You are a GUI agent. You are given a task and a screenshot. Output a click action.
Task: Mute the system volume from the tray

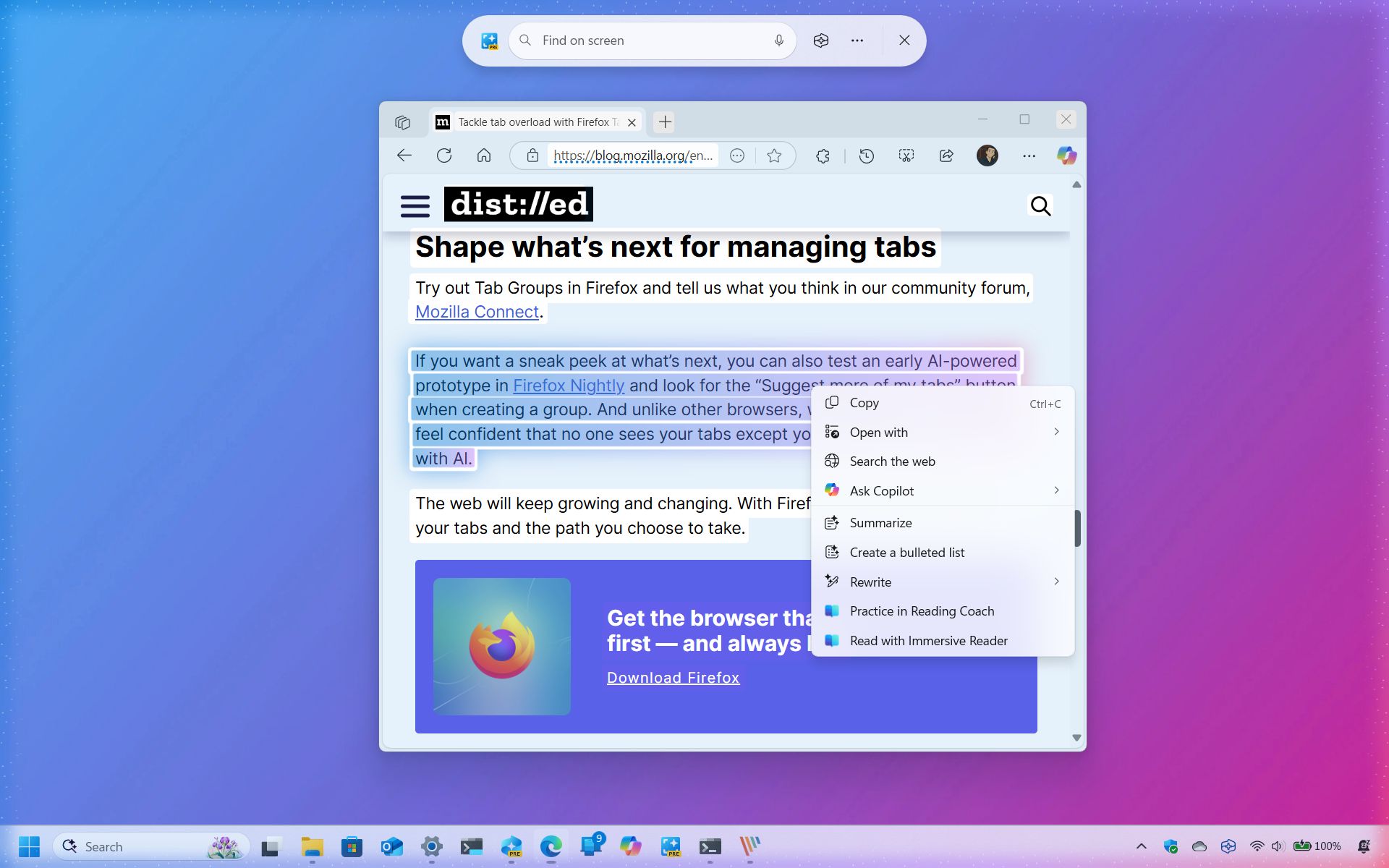[x=1277, y=846]
